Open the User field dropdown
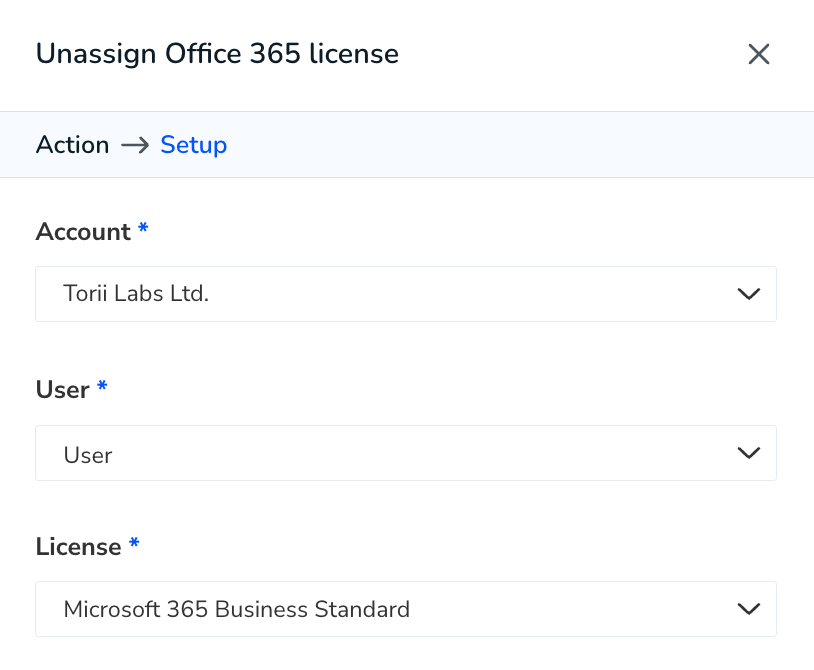This screenshot has height=670, width=814. pyautogui.click(x=406, y=453)
